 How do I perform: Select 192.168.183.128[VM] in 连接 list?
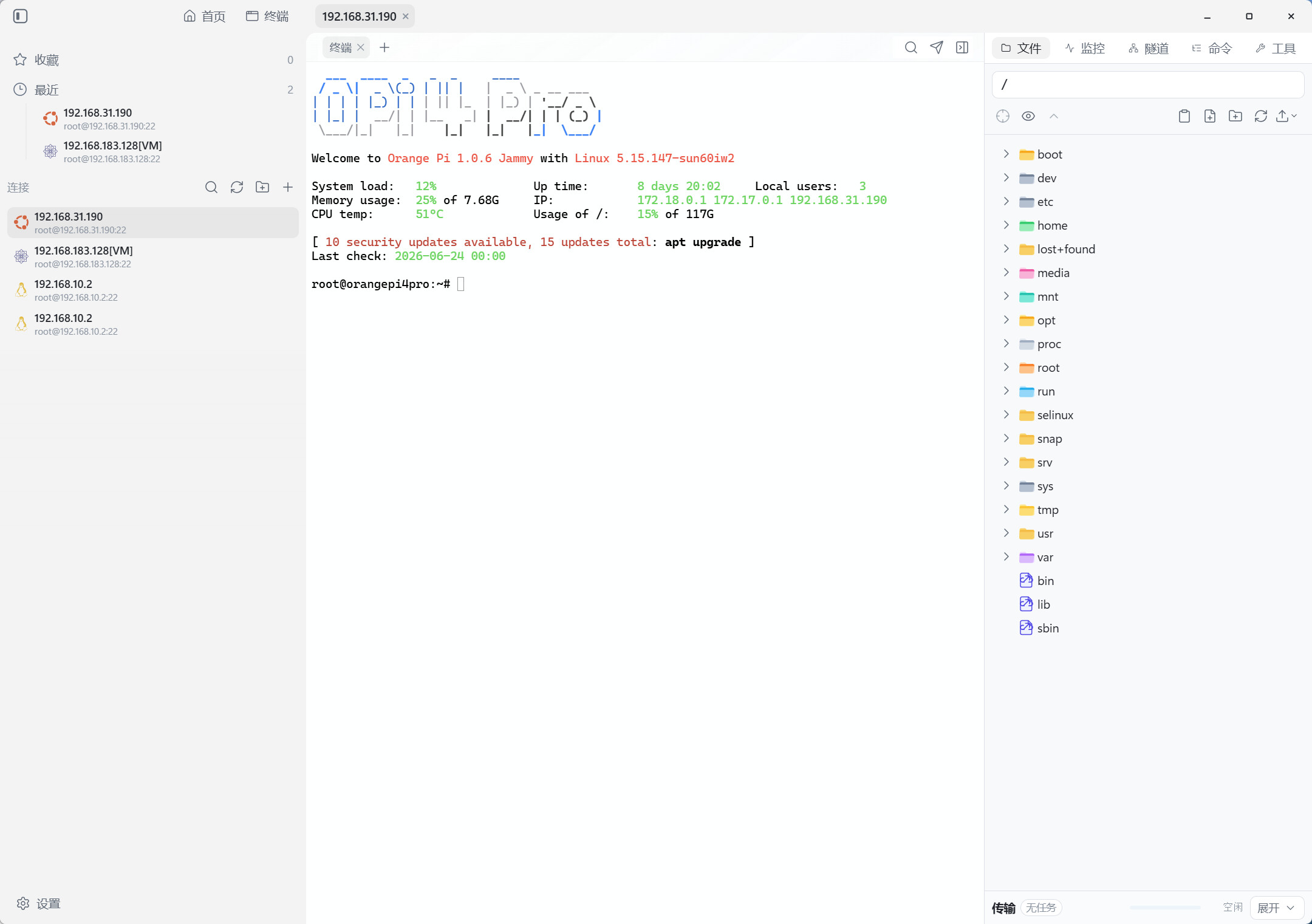[x=153, y=256]
